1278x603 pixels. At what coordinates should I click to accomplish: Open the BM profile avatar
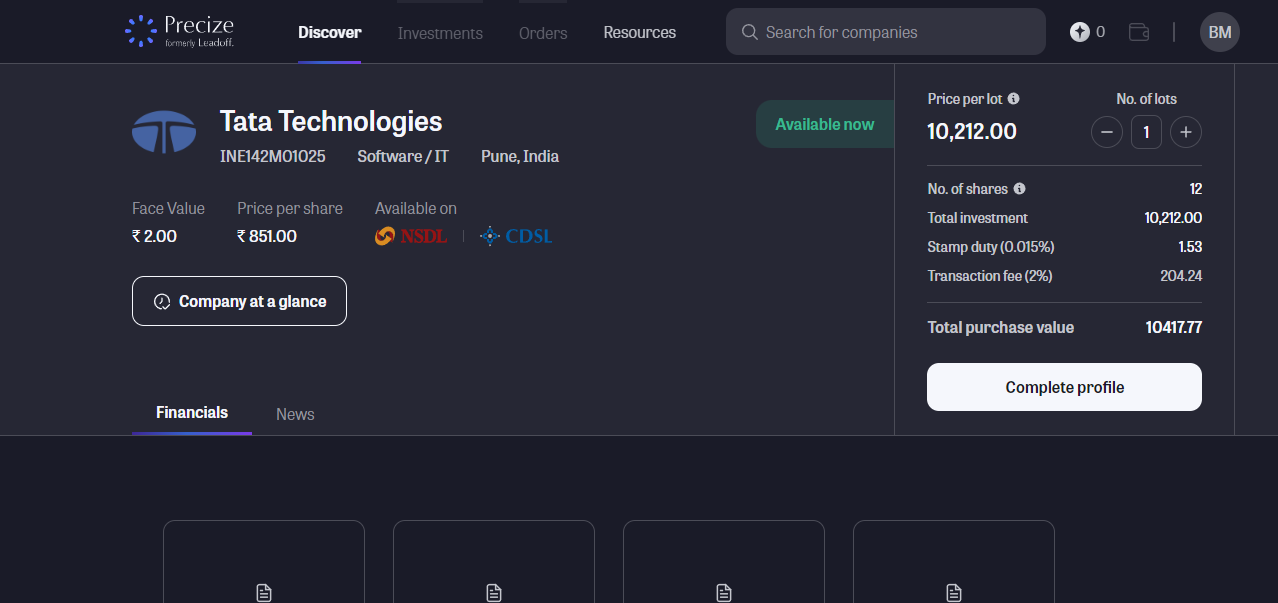click(1219, 32)
